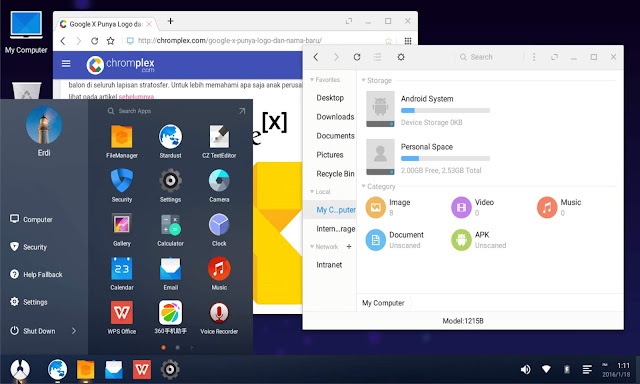Open Email from the taskbar
Image resolution: width=640 pixels, height=384 pixels.
(113, 370)
